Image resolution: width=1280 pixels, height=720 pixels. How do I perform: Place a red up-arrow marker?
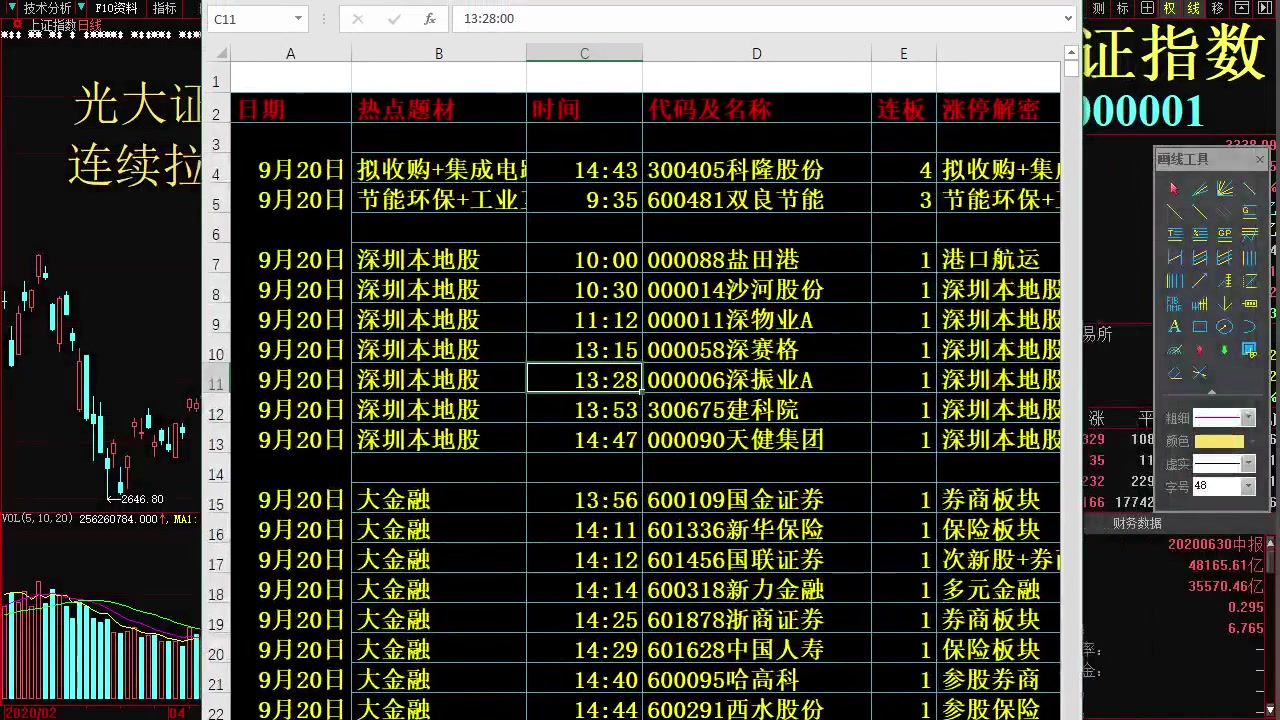click(1200, 350)
